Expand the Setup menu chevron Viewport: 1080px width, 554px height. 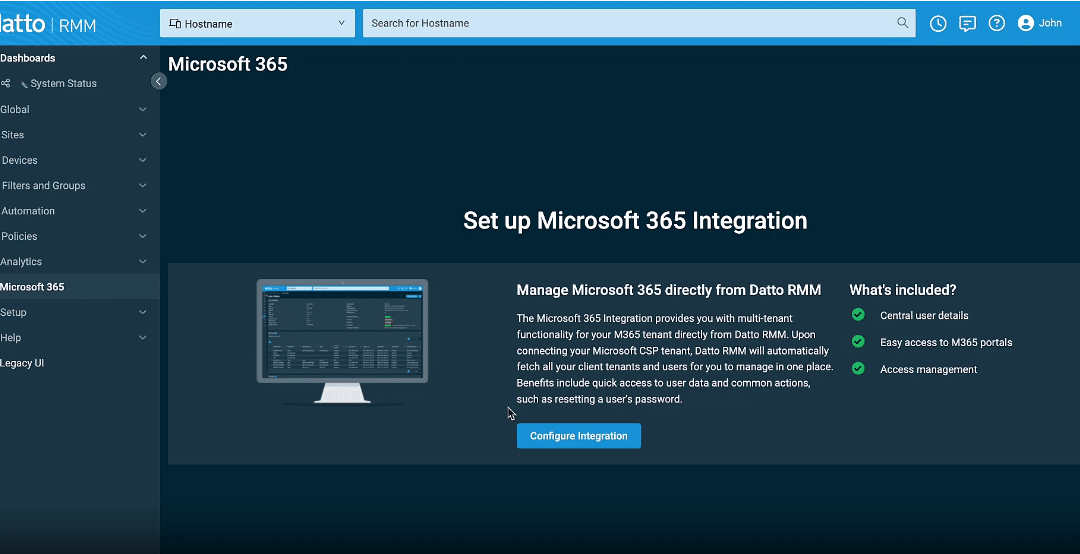tap(143, 312)
